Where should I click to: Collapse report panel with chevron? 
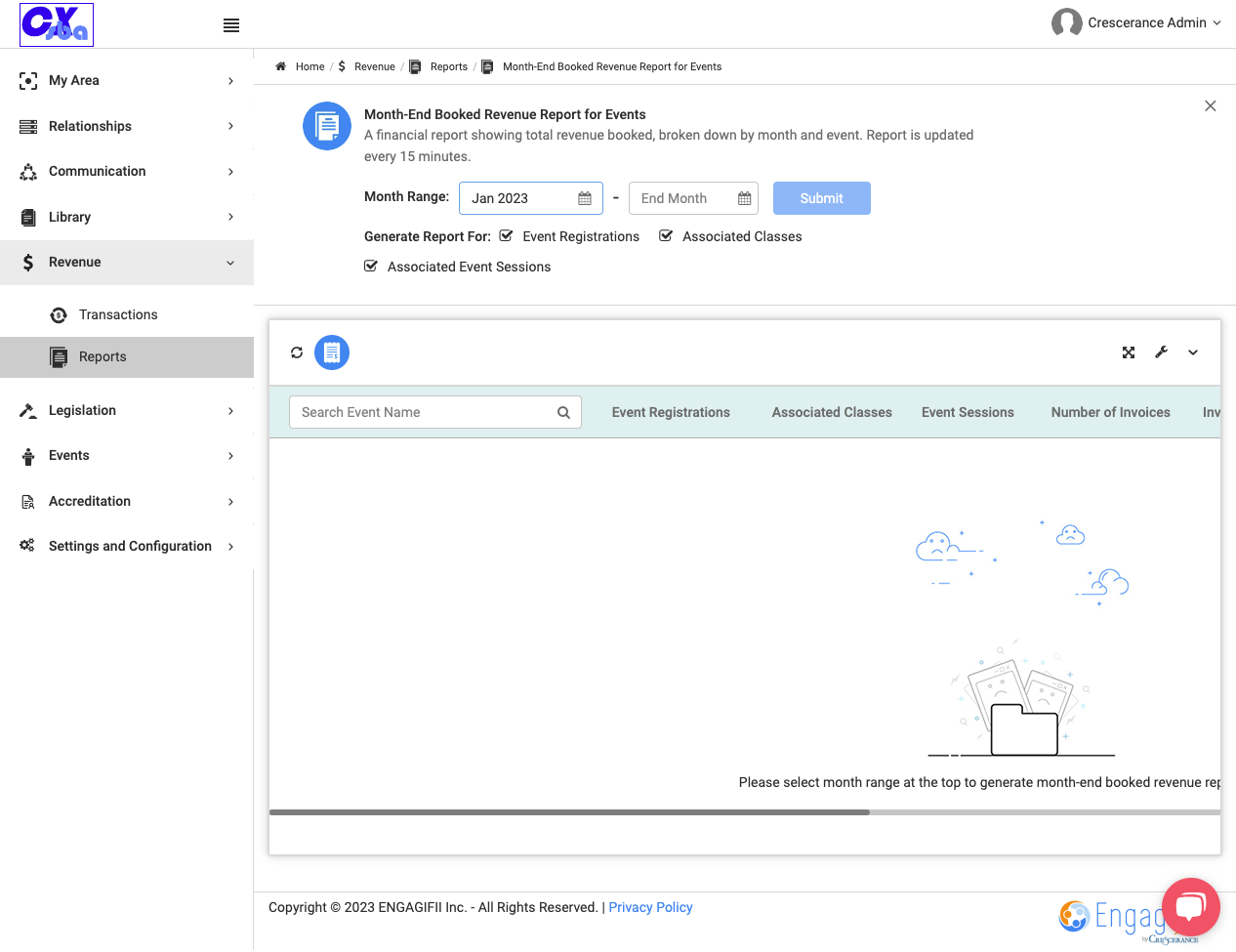[1193, 352]
